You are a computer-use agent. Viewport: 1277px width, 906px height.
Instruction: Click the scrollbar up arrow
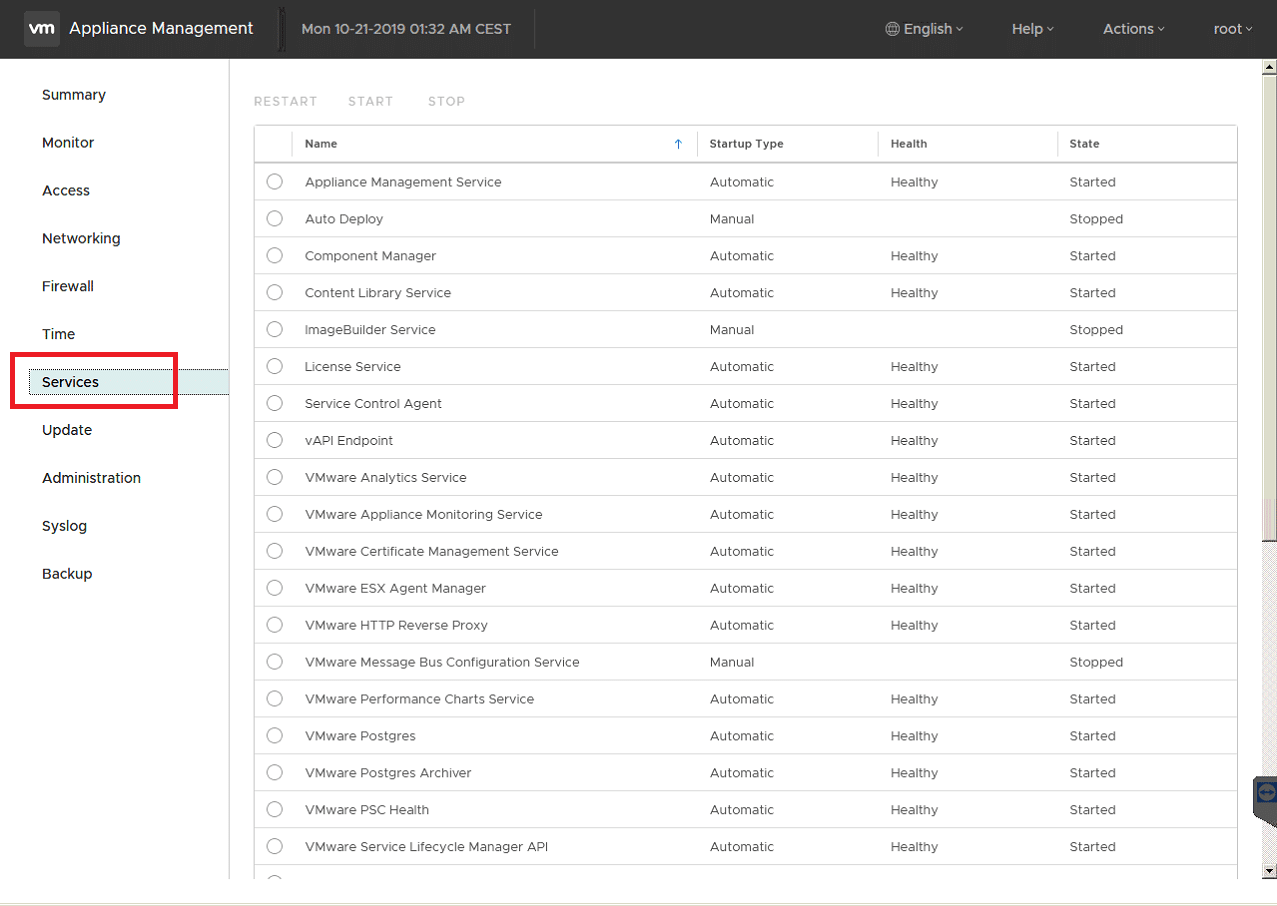tap(1269, 68)
